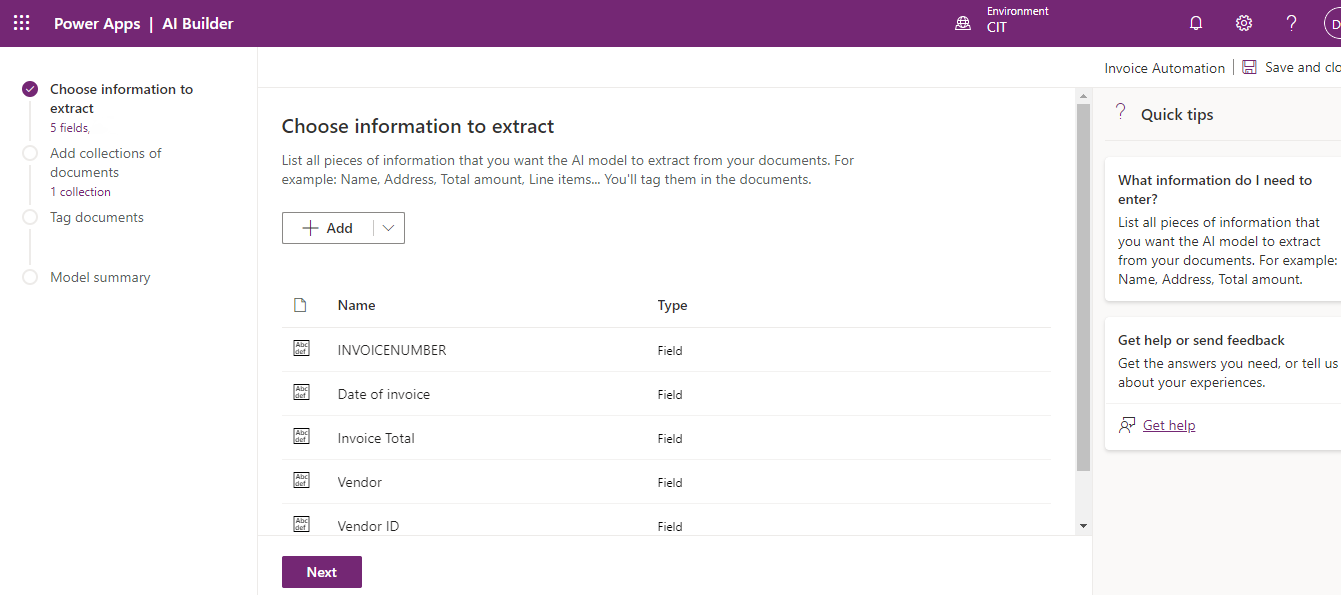
Task: Open the user account avatar
Action: pyautogui.click(x=1332, y=23)
